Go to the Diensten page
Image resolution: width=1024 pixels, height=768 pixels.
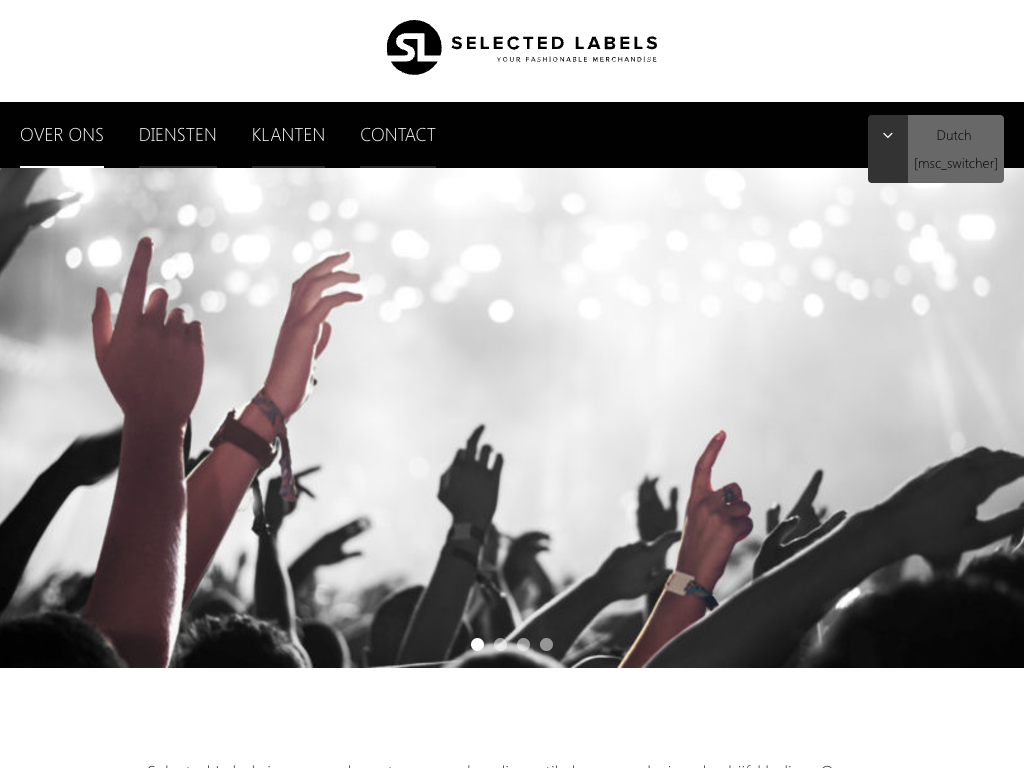178,135
